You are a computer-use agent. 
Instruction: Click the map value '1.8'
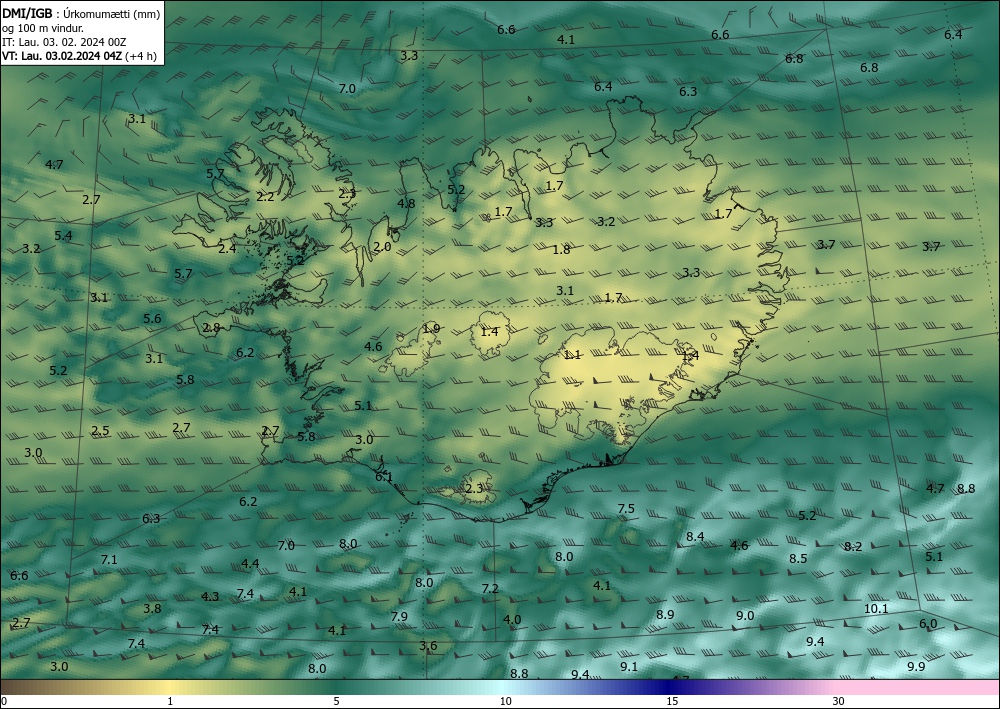pyautogui.click(x=561, y=250)
